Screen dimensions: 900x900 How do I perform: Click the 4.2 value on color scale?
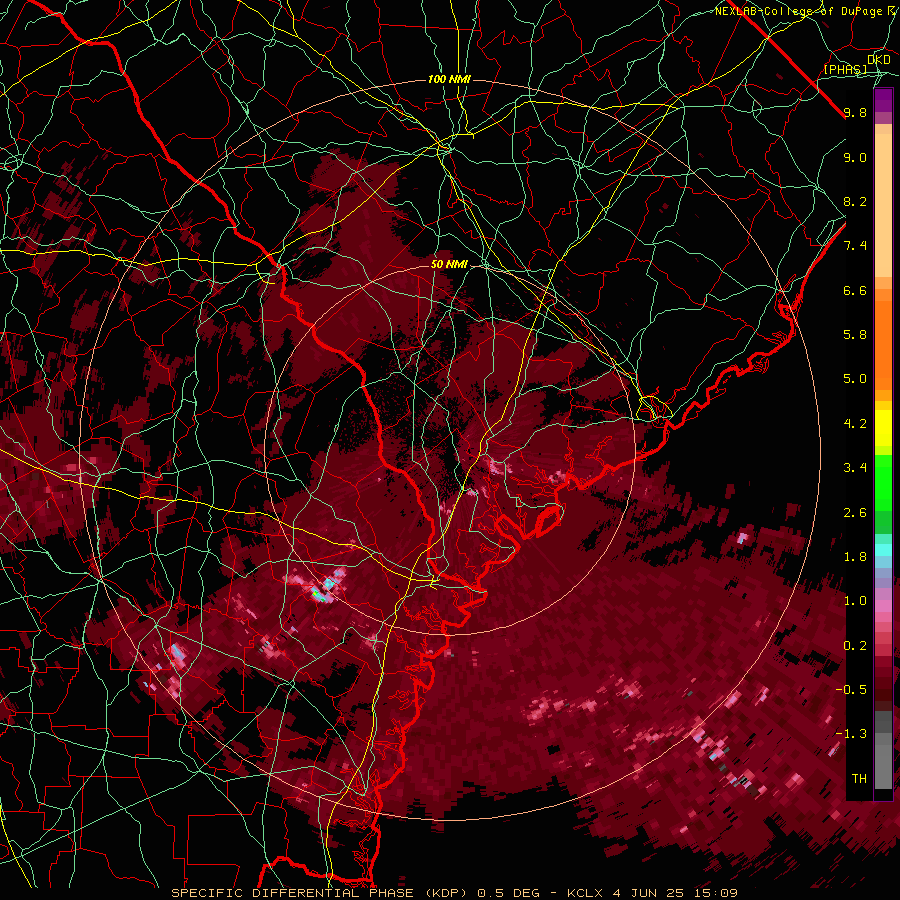coord(855,424)
